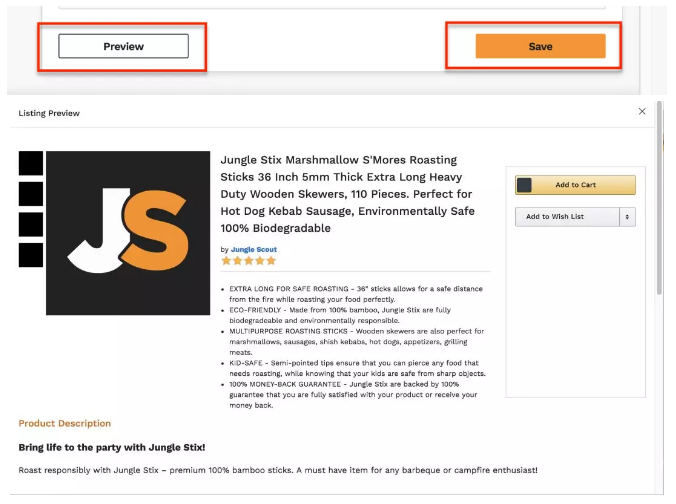Click the five-star rating icons
Screen dimensions: 676x504
pyautogui.click(x=248, y=260)
